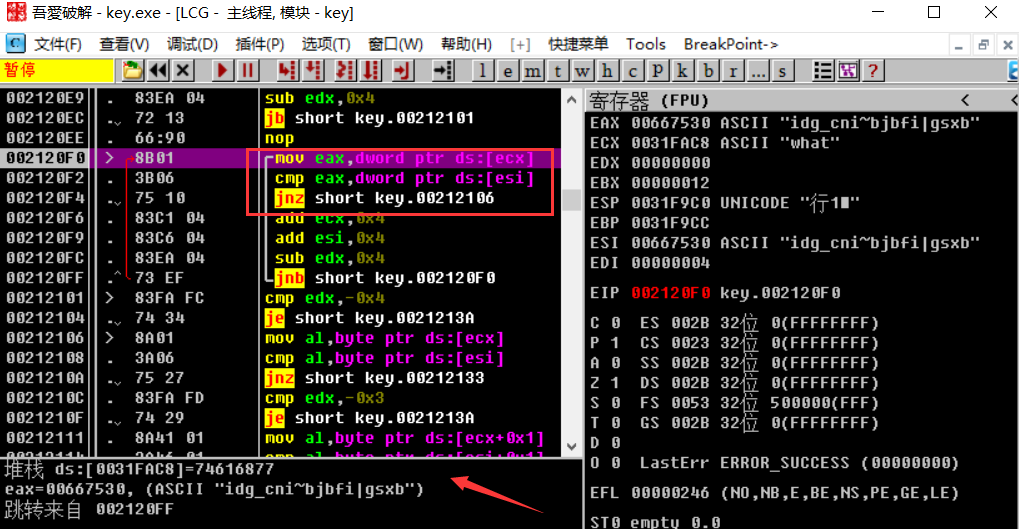Select the 'jnz short key.00212106' instruction
Viewport: 1019px width, 529px height.
pos(384,198)
